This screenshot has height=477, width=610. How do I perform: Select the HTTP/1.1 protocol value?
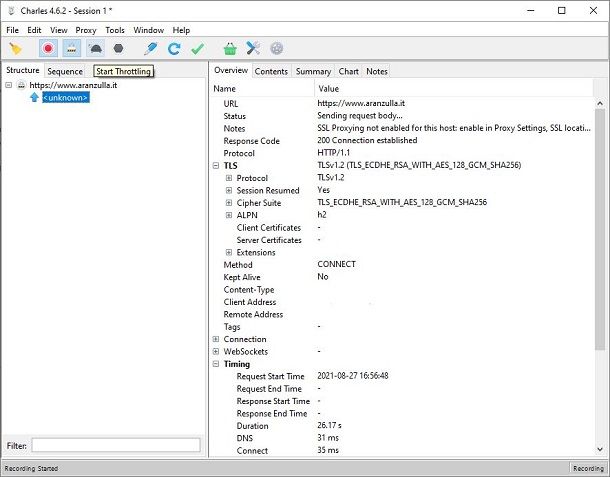coord(333,153)
